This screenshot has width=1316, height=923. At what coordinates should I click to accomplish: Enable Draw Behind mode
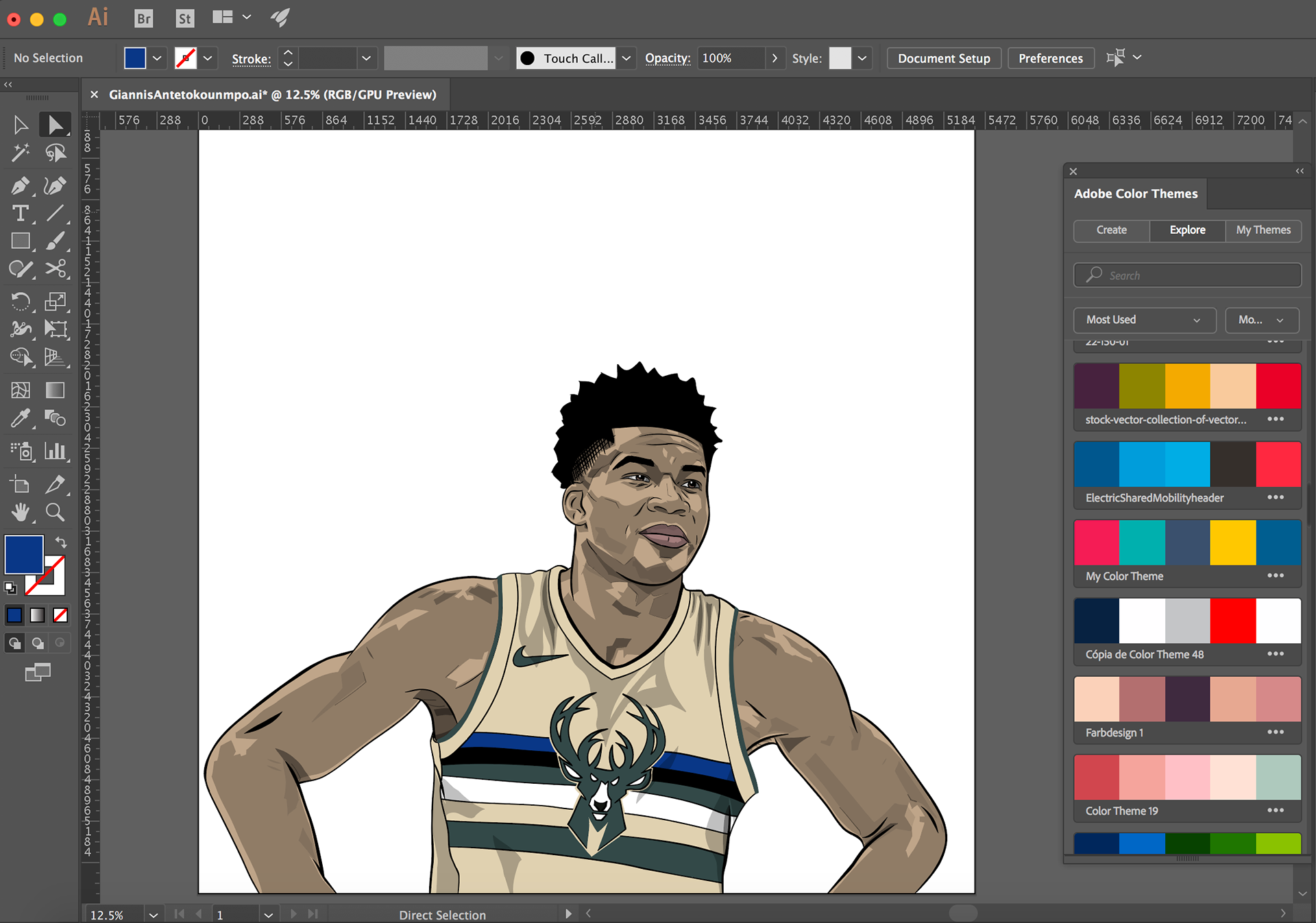[38, 643]
